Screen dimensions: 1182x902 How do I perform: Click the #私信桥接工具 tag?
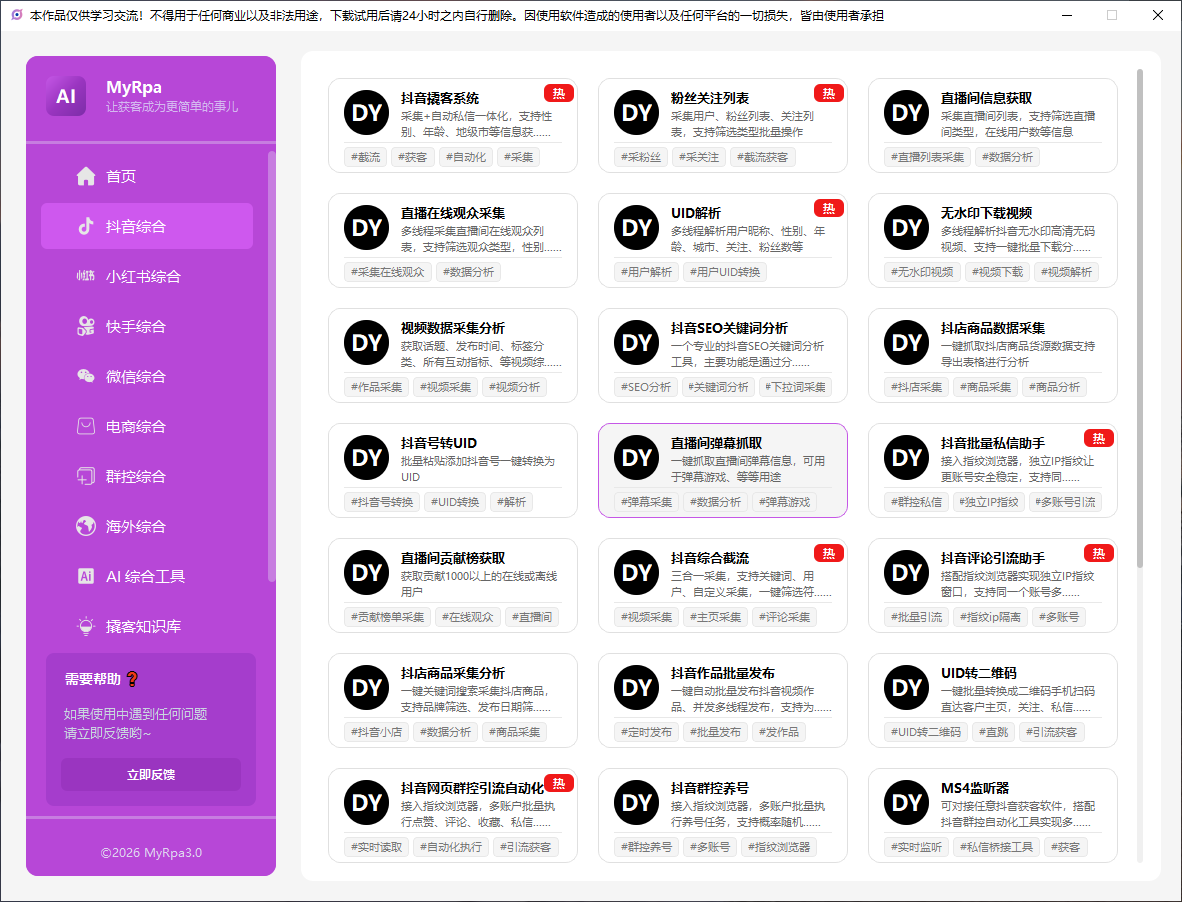click(x=997, y=847)
